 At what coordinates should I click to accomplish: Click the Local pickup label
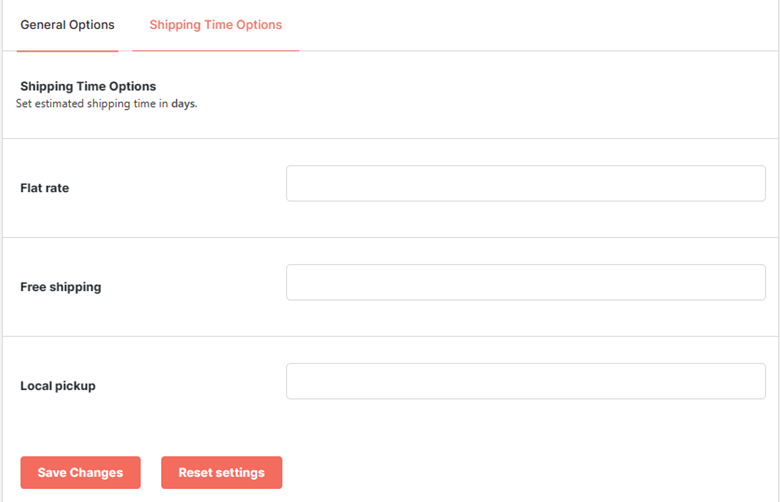58,386
